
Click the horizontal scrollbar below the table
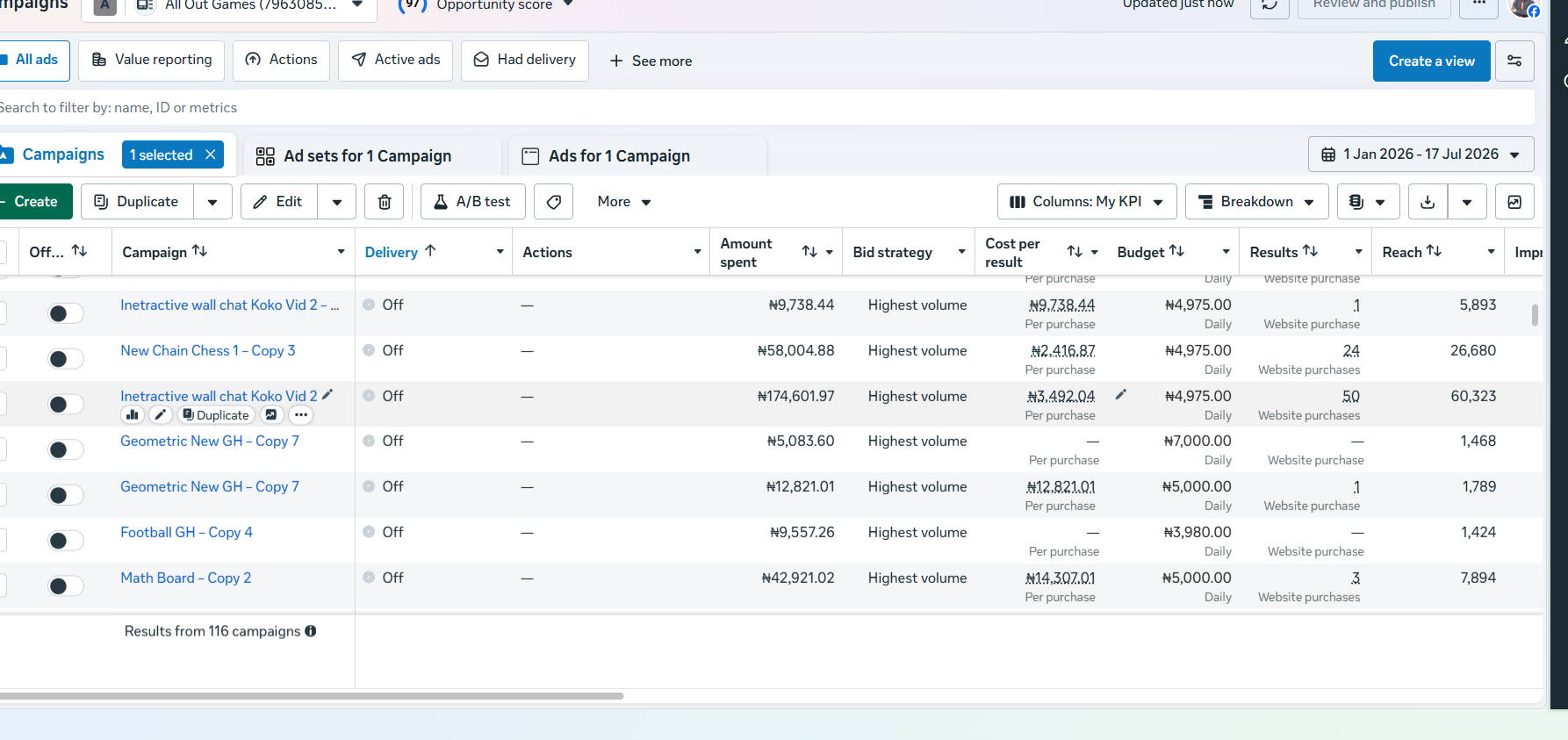312,696
